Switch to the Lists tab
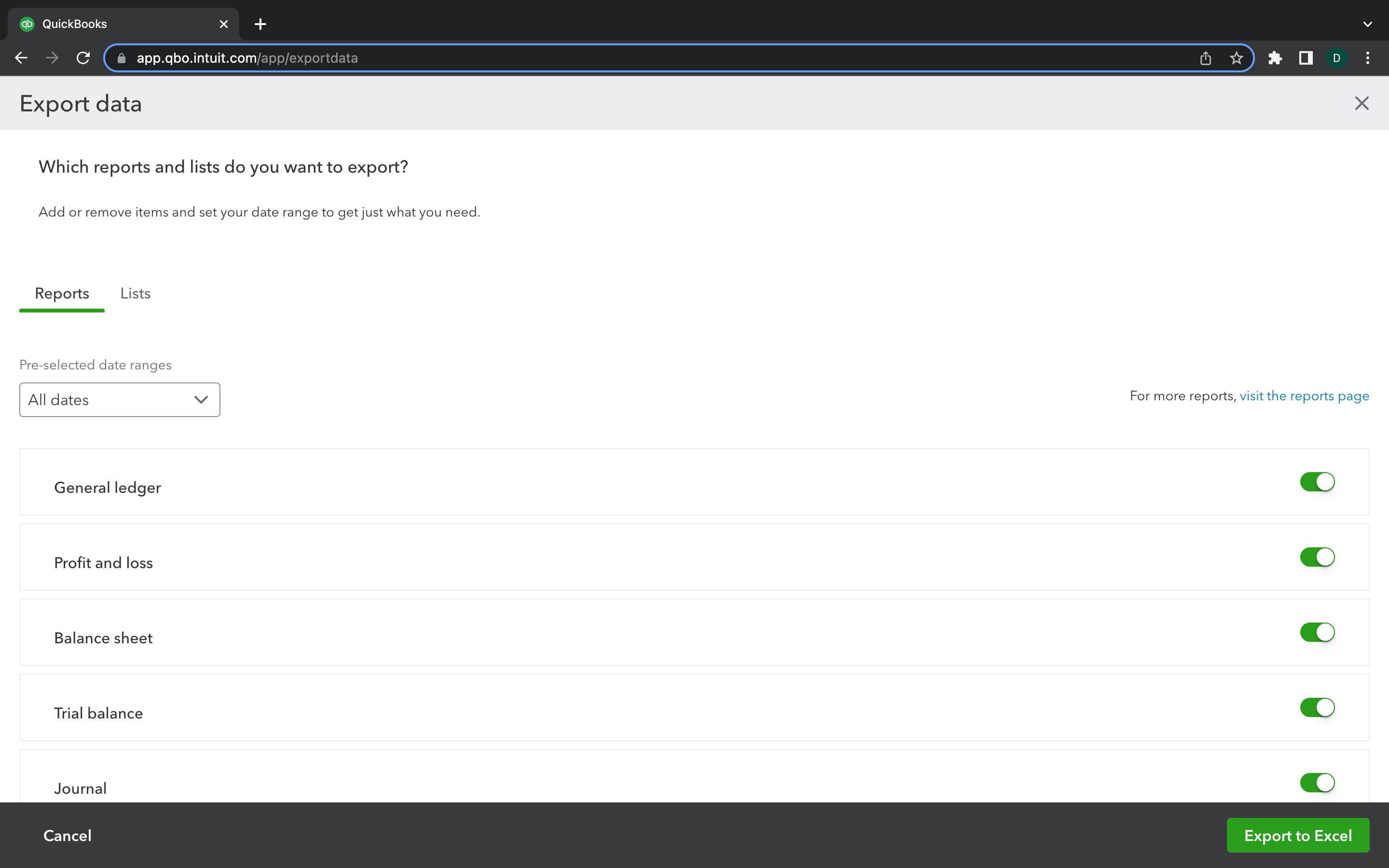The height and width of the screenshot is (868, 1389). (136, 294)
